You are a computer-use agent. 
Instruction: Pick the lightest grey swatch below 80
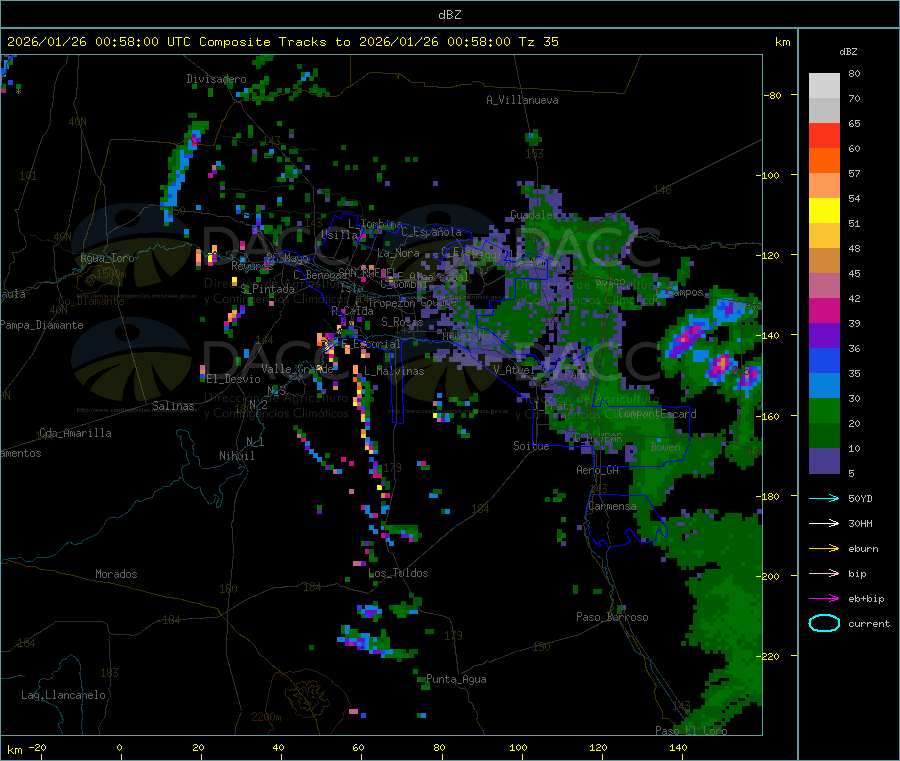(x=824, y=86)
